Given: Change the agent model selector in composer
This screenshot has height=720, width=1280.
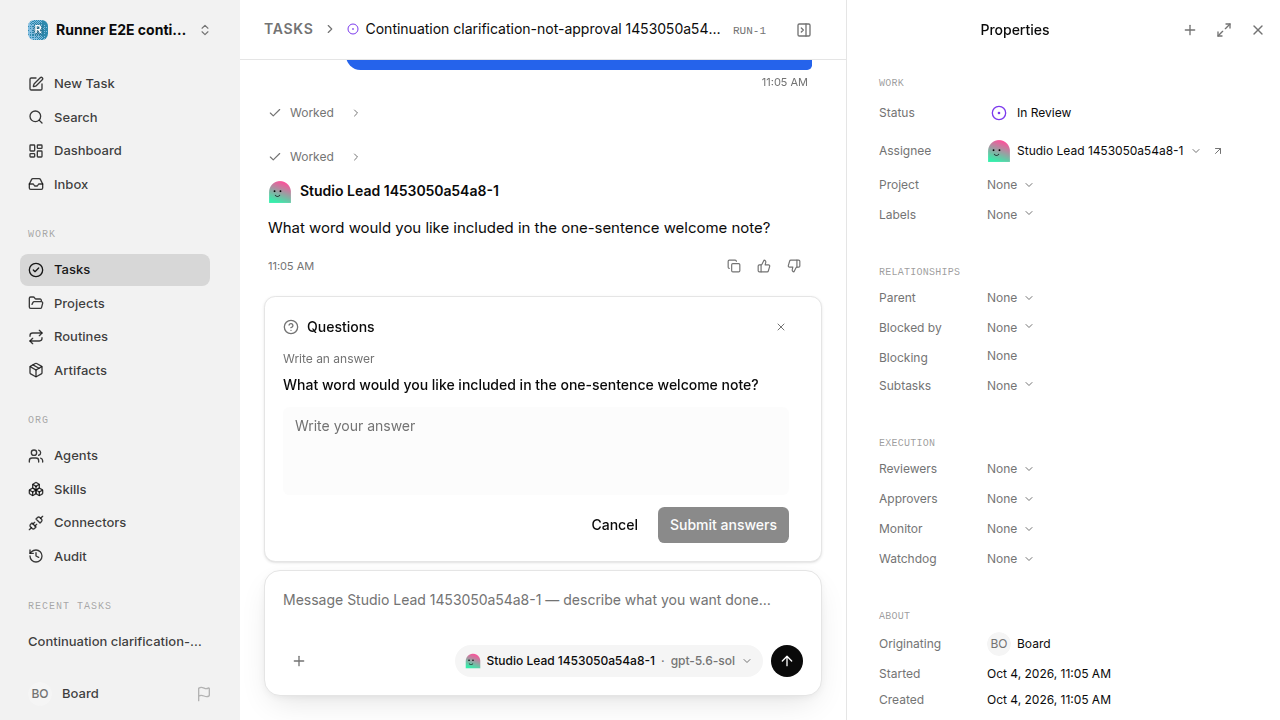Looking at the screenshot, I should coord(609,661).
